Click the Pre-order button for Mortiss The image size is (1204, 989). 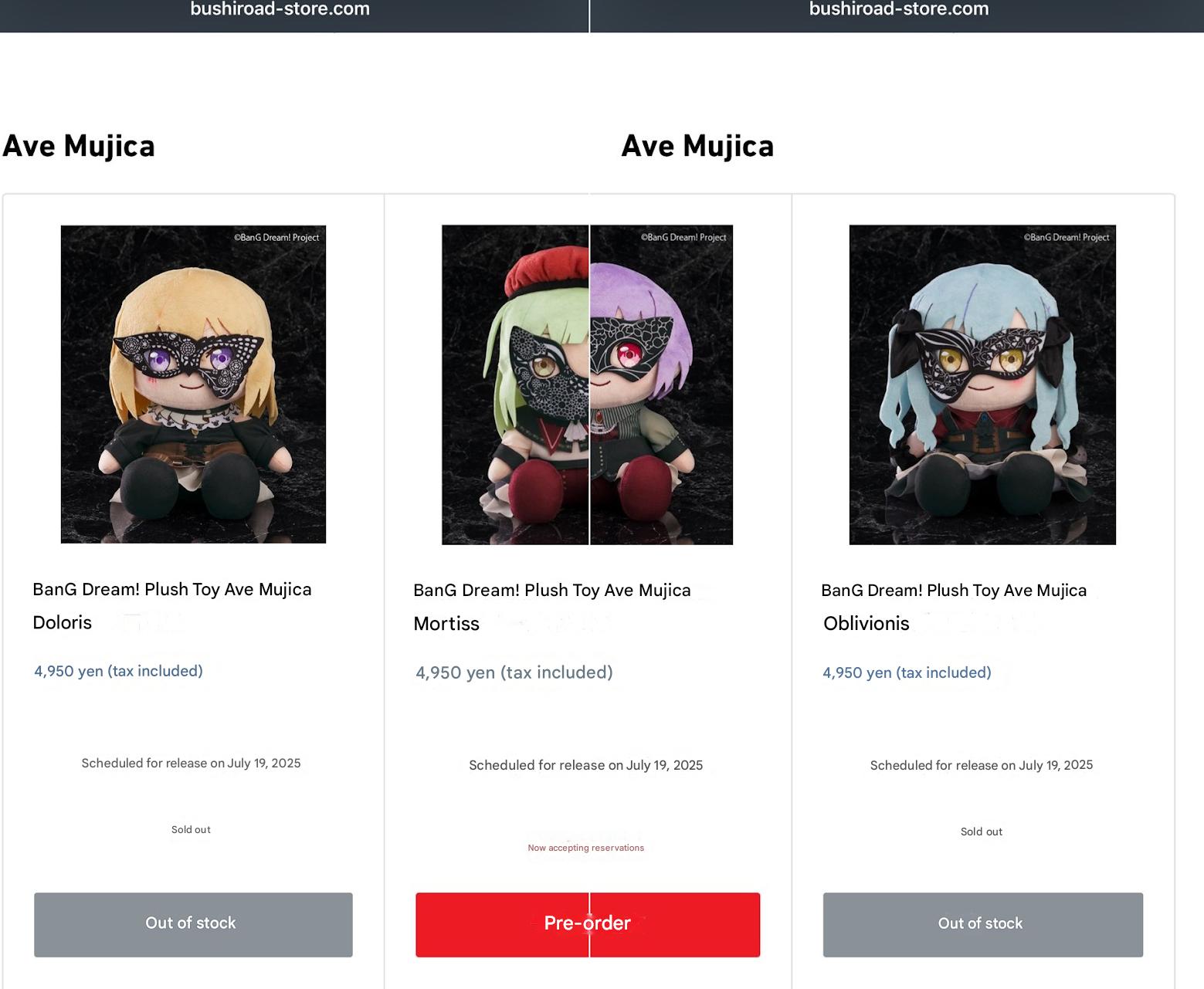(x=588, y=925)
